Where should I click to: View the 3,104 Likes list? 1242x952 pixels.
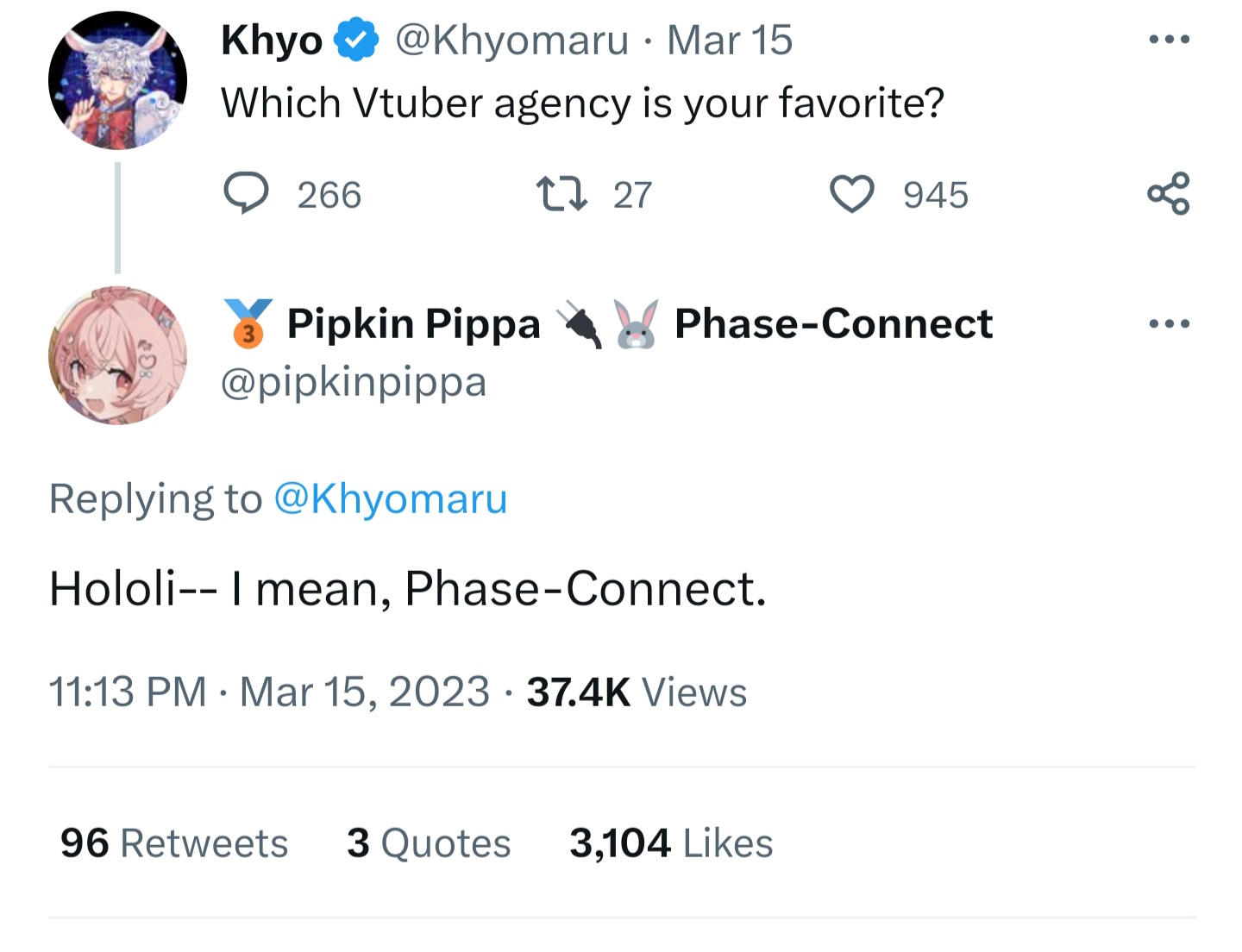(671, 843)
